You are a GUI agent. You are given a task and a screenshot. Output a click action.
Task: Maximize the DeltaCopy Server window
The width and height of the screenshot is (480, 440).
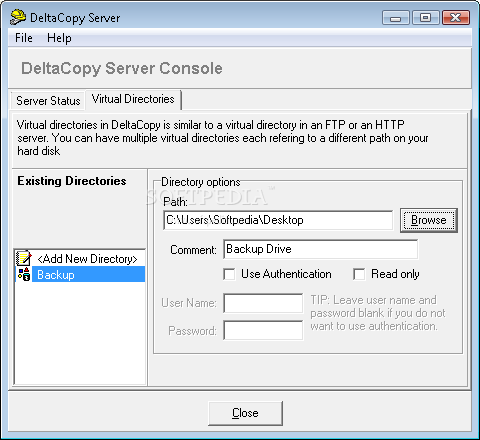tap(425, 17)
